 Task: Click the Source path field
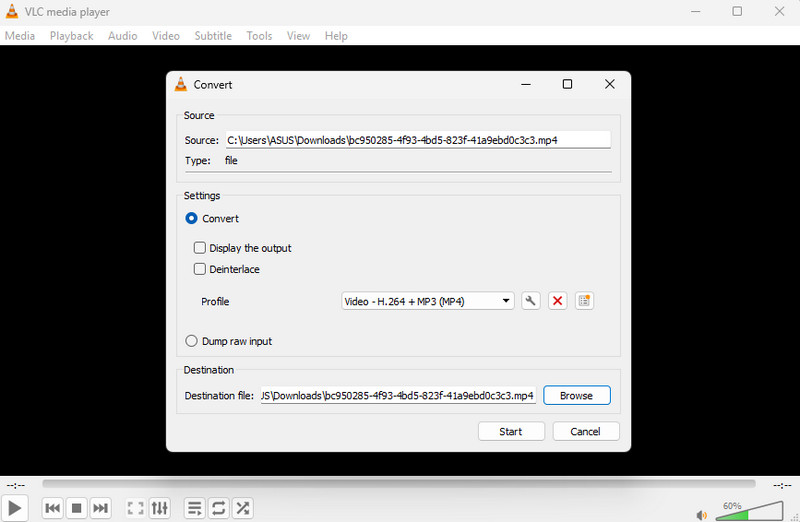pos(418,140)
